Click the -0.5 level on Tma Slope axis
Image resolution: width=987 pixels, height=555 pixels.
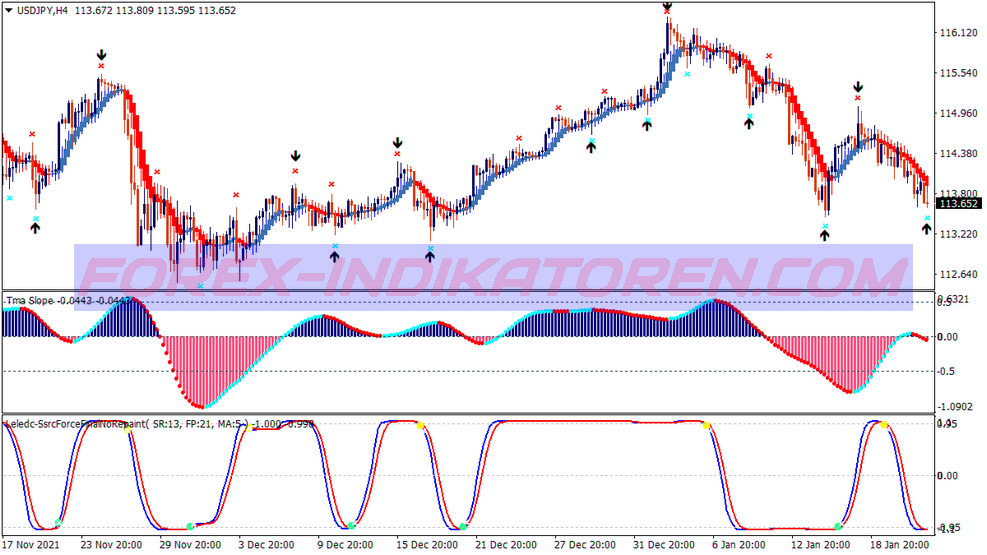click(x=947, y=372)
